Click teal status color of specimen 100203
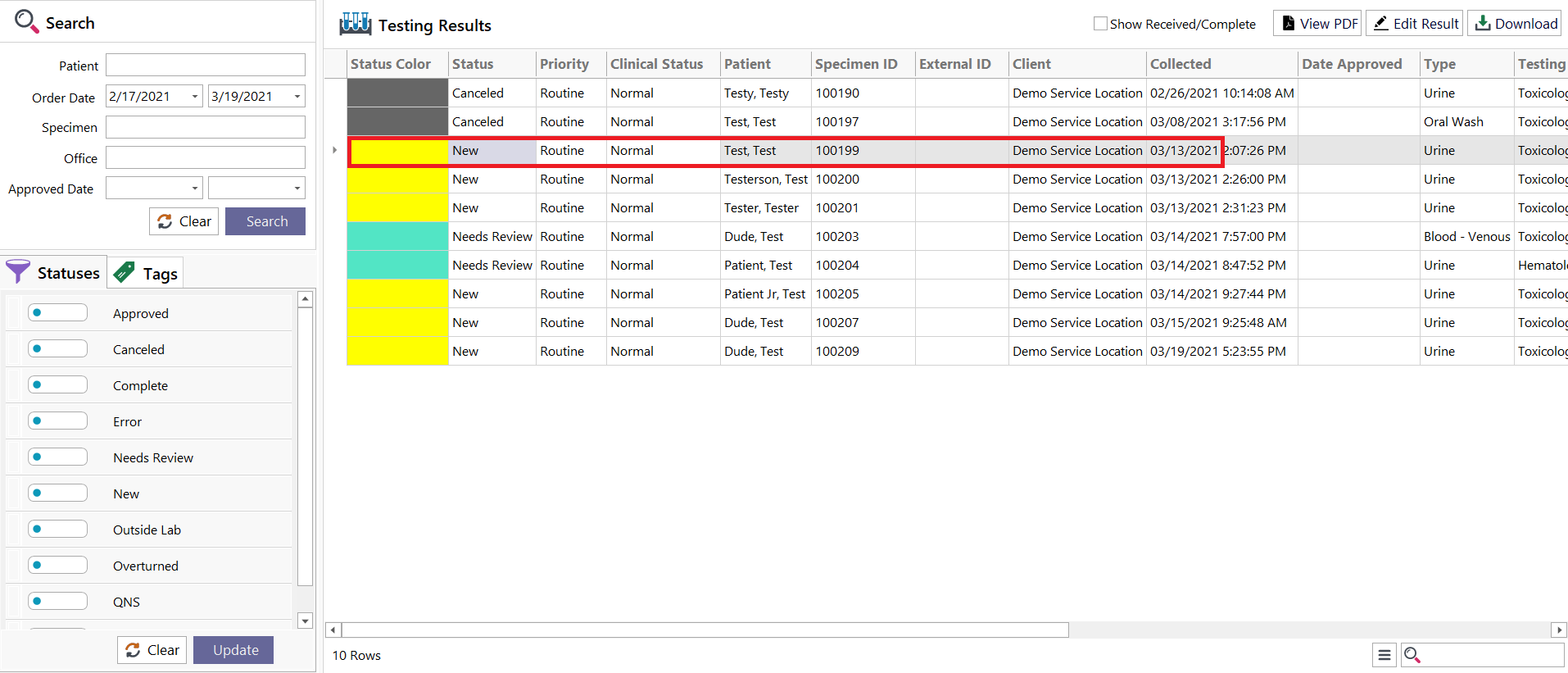This screenshot has width=1568, height=673. pyautogui.click(x=397, y=236)
